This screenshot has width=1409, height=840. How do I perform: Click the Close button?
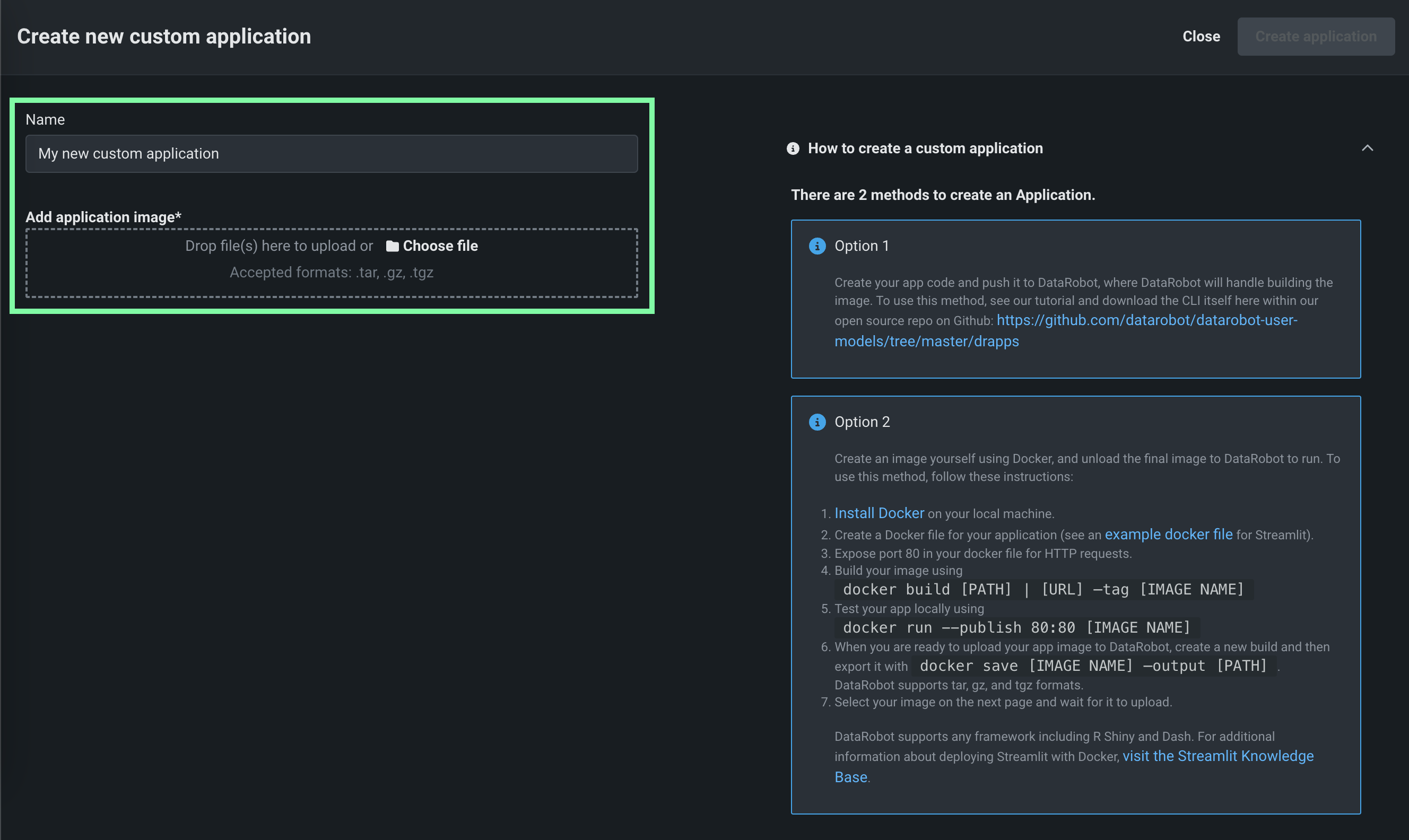(1201, 36)
